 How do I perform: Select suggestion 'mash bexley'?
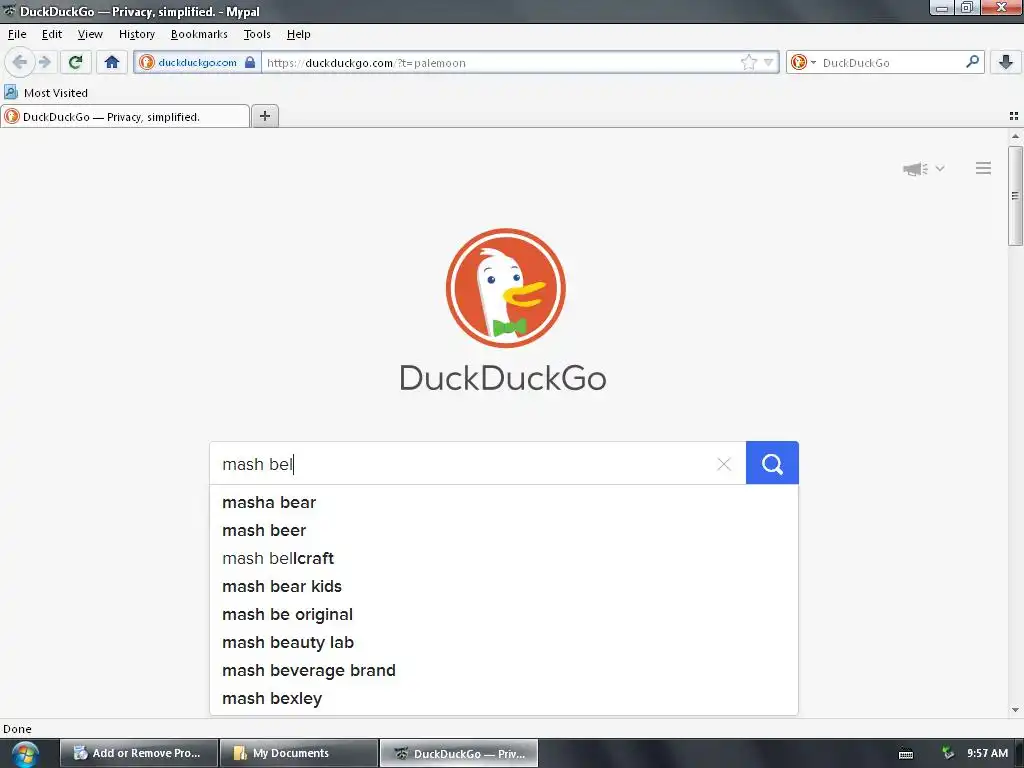coord(504,699)
